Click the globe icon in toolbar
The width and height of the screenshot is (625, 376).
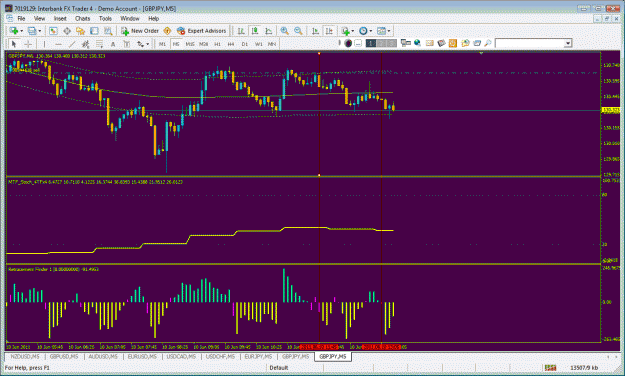[417, 43]
